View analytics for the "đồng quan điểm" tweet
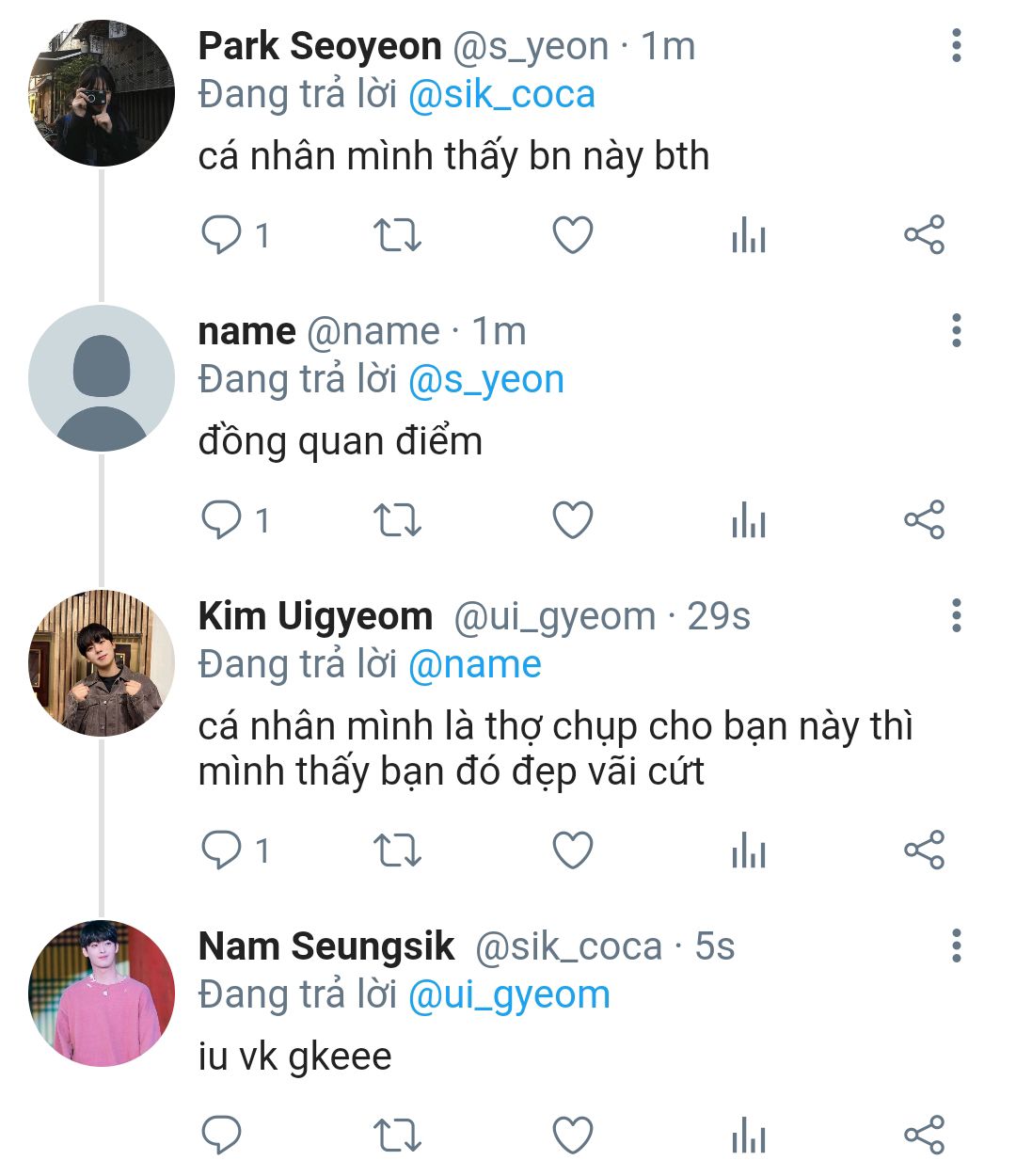 [x=748, y=520]
